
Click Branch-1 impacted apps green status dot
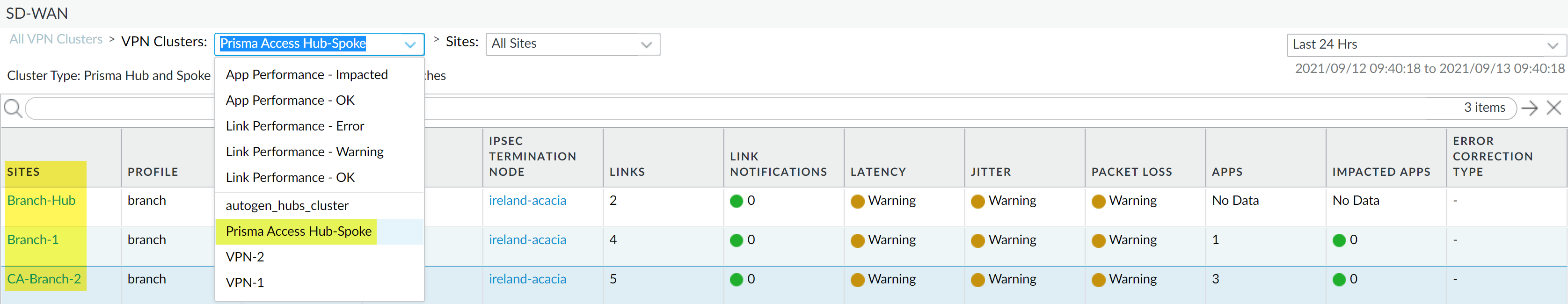coord(1339,241)
